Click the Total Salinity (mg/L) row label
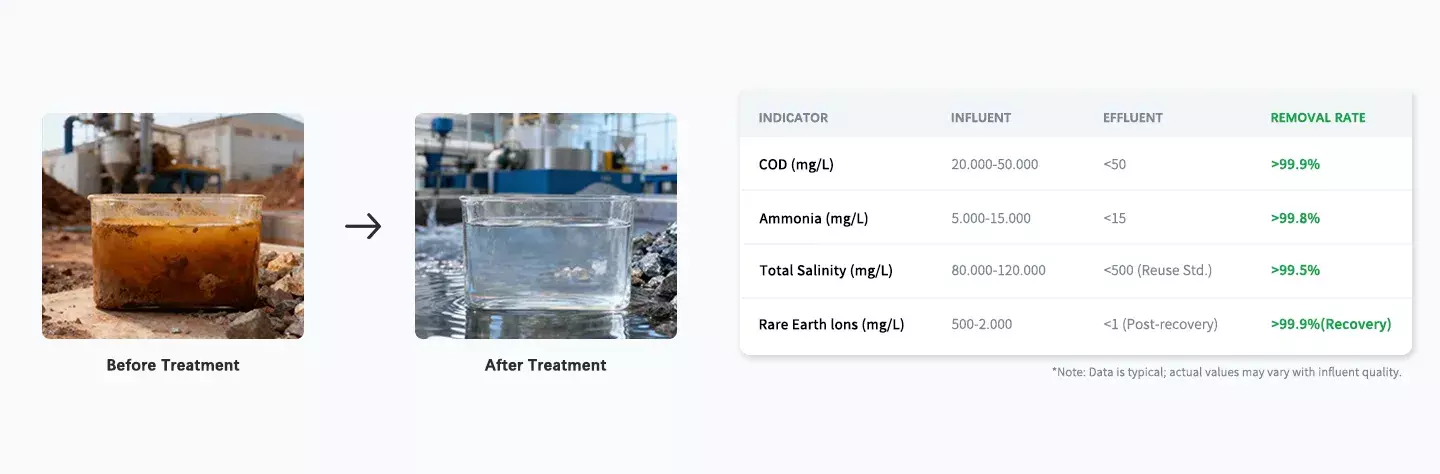Image resolution: width=1440 pixels, height=474 pixels. pyautogui.click(x=826, y=271)
